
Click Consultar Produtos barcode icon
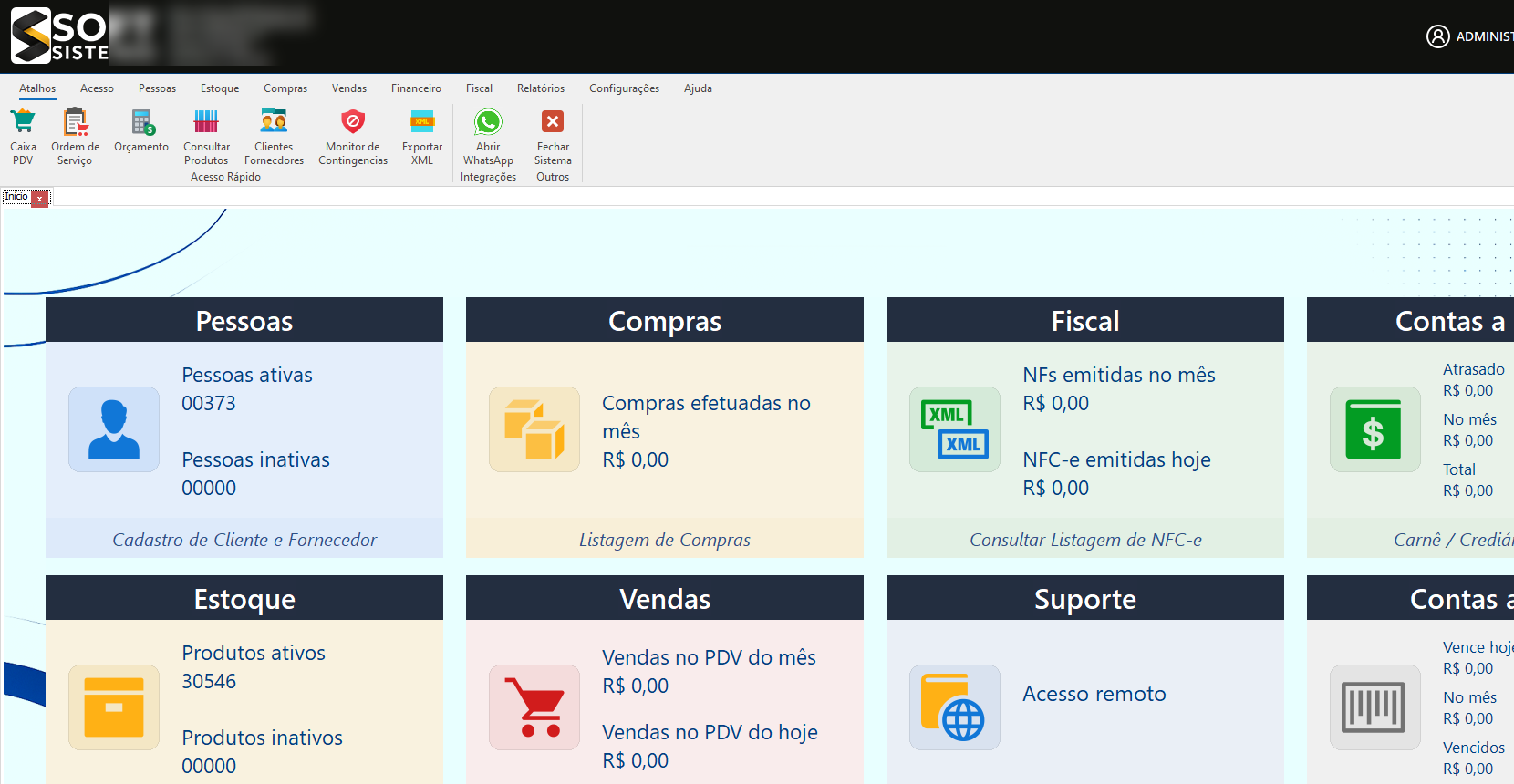[206, 121]
